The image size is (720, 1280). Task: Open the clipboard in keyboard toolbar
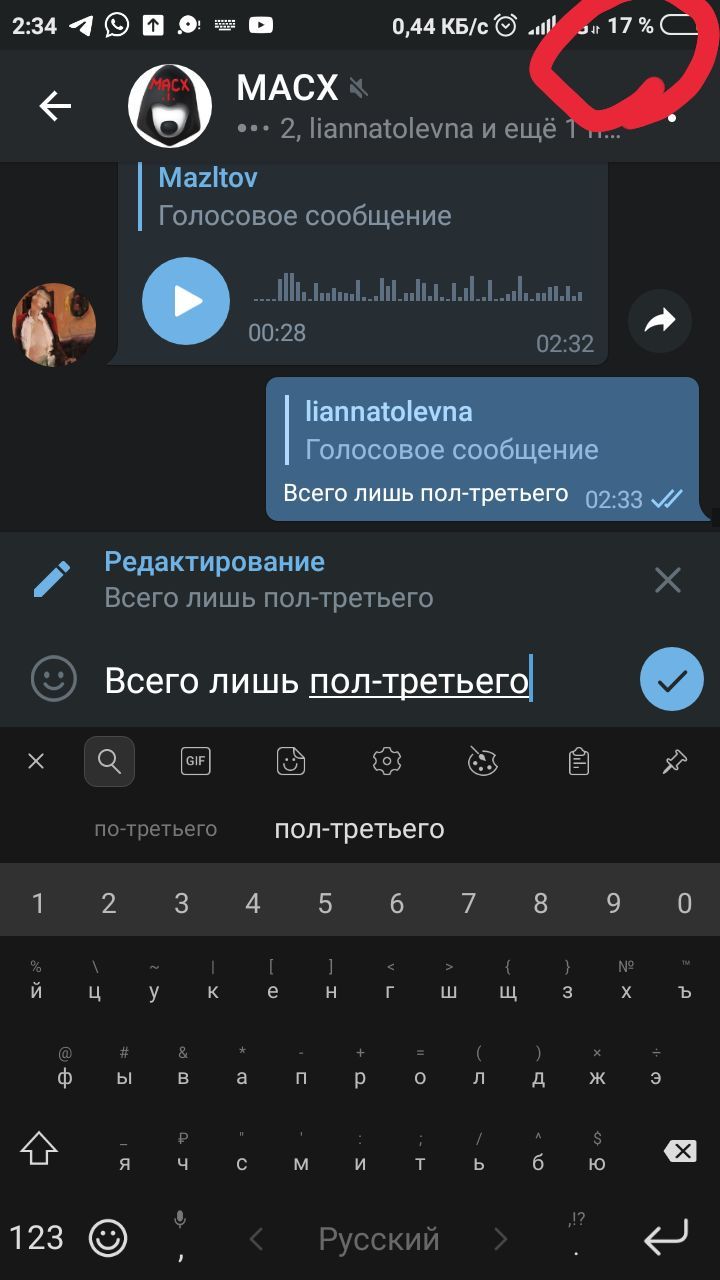click(579, 762)
